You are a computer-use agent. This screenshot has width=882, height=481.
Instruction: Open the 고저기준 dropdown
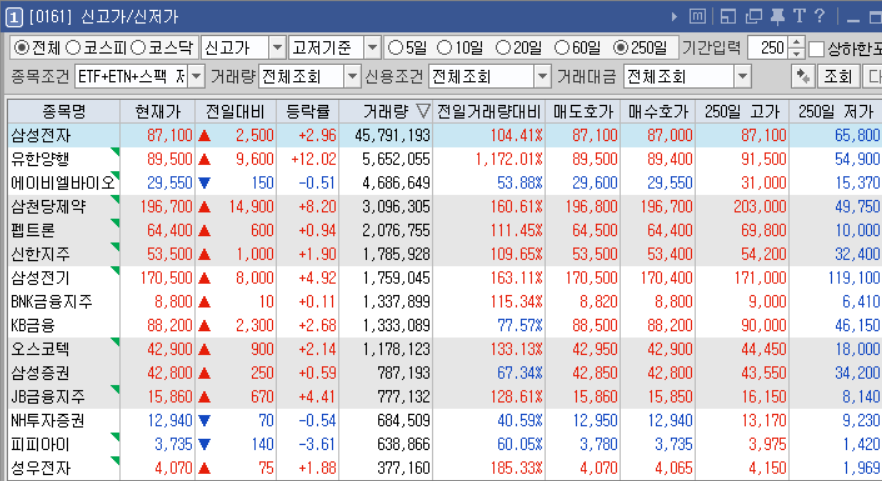click(372, 48)
